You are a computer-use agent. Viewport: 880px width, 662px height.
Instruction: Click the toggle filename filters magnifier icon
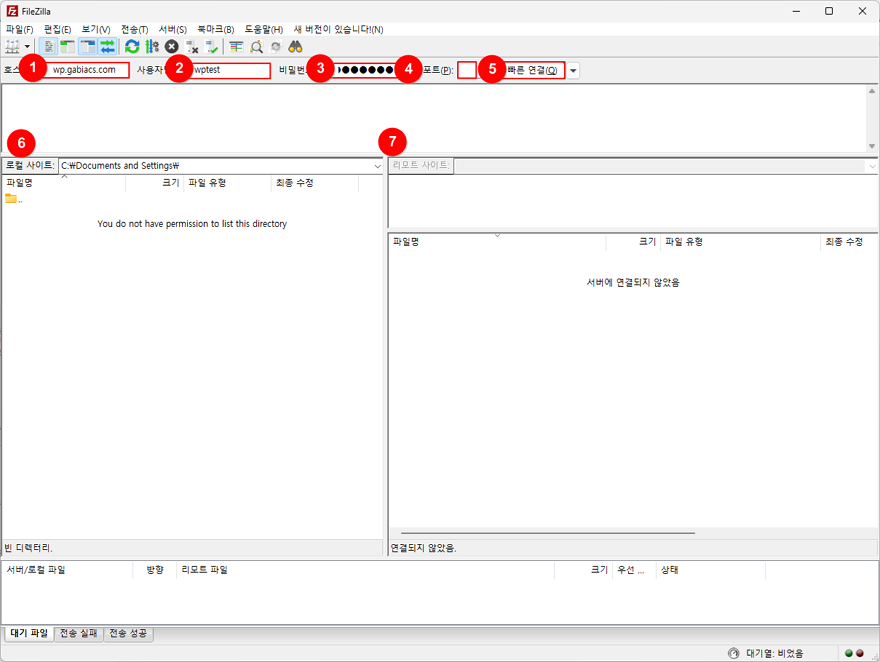[x=257, y=47]
